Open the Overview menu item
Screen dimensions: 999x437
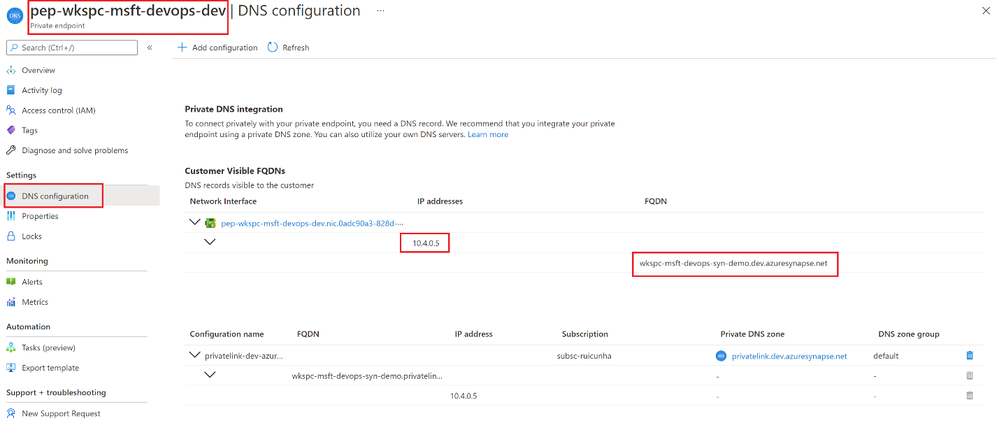[38, 70]
